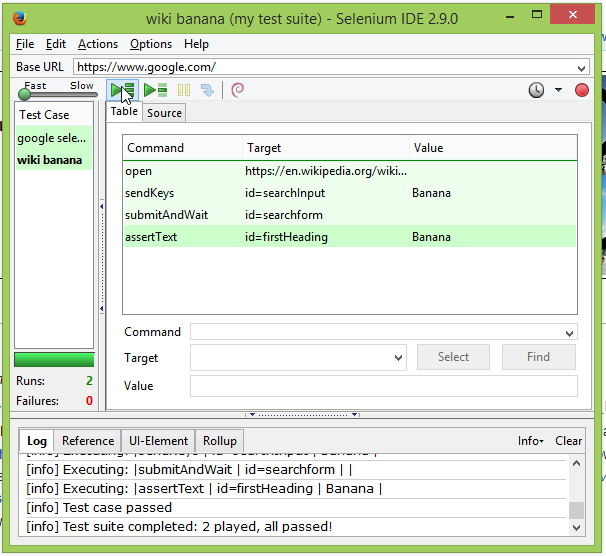The image size is (606, 556).
Task: Select the sendKeys command row
Action: tap(350, 193)
